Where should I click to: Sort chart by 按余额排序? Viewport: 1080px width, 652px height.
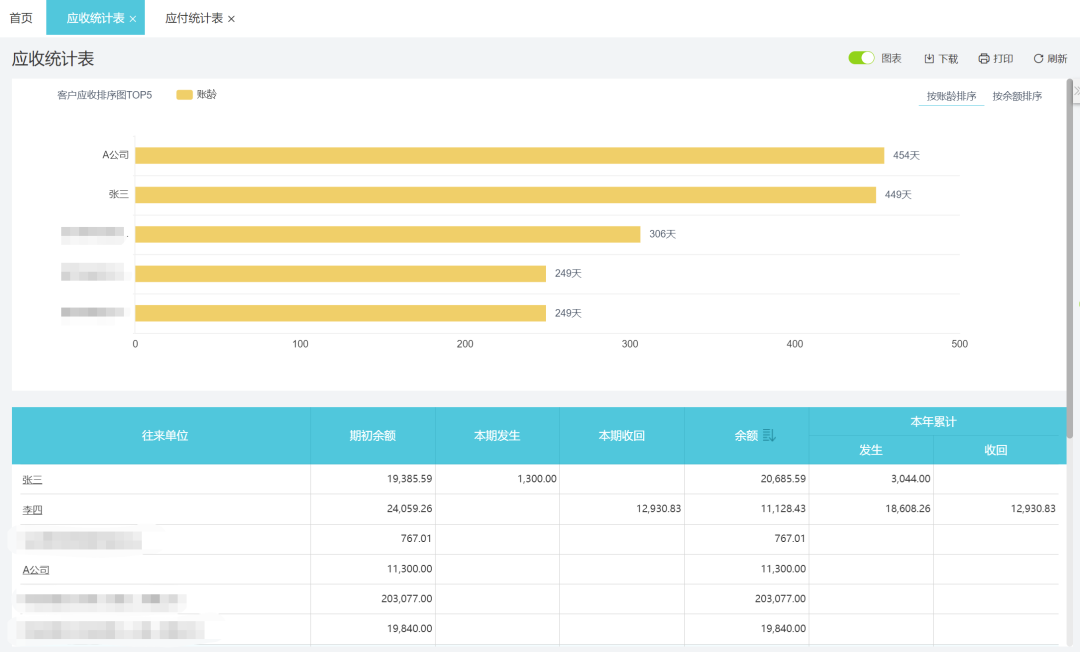pyautogui.click(x=1017, y=97)
